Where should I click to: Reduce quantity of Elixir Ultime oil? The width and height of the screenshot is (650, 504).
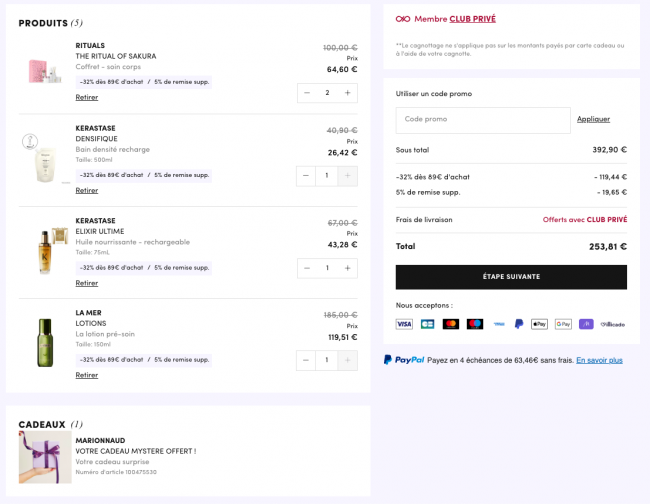click(307, 268)
